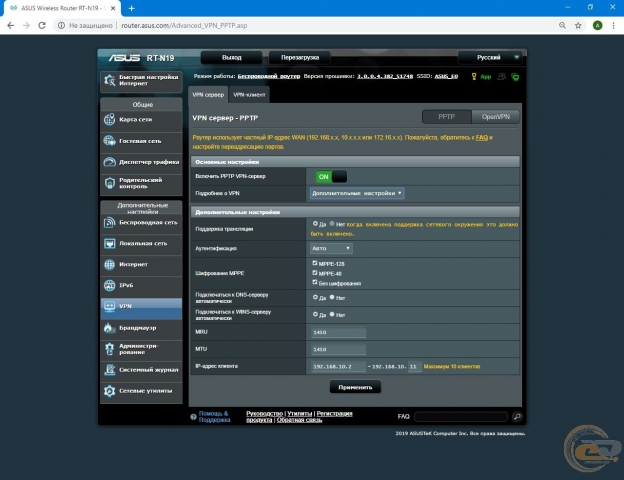Toggle the MPPE-128 encryption checkbox
The image size is (624, 480).
pos(315,263)
